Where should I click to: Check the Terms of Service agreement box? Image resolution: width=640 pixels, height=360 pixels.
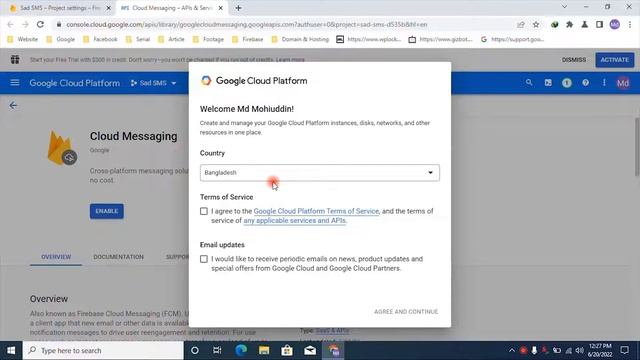tap(204, 211)
